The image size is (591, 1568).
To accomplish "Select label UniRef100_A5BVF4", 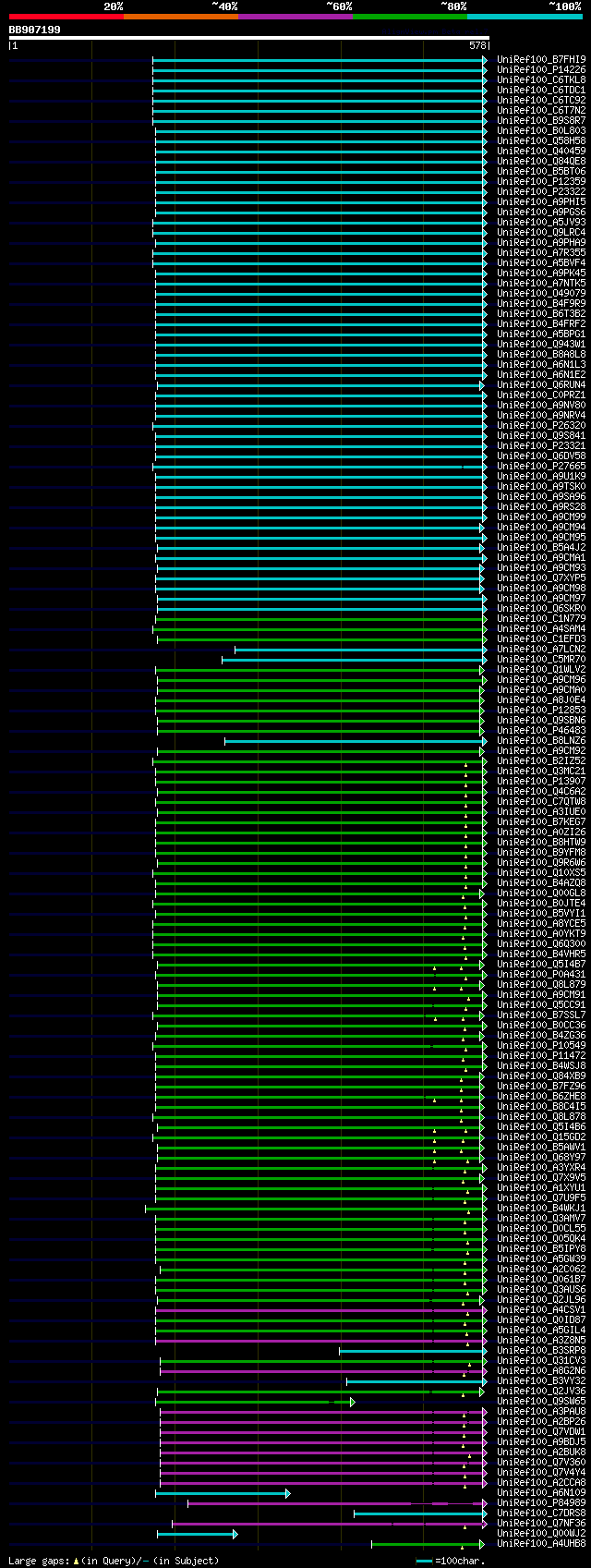I will (541, 262).
